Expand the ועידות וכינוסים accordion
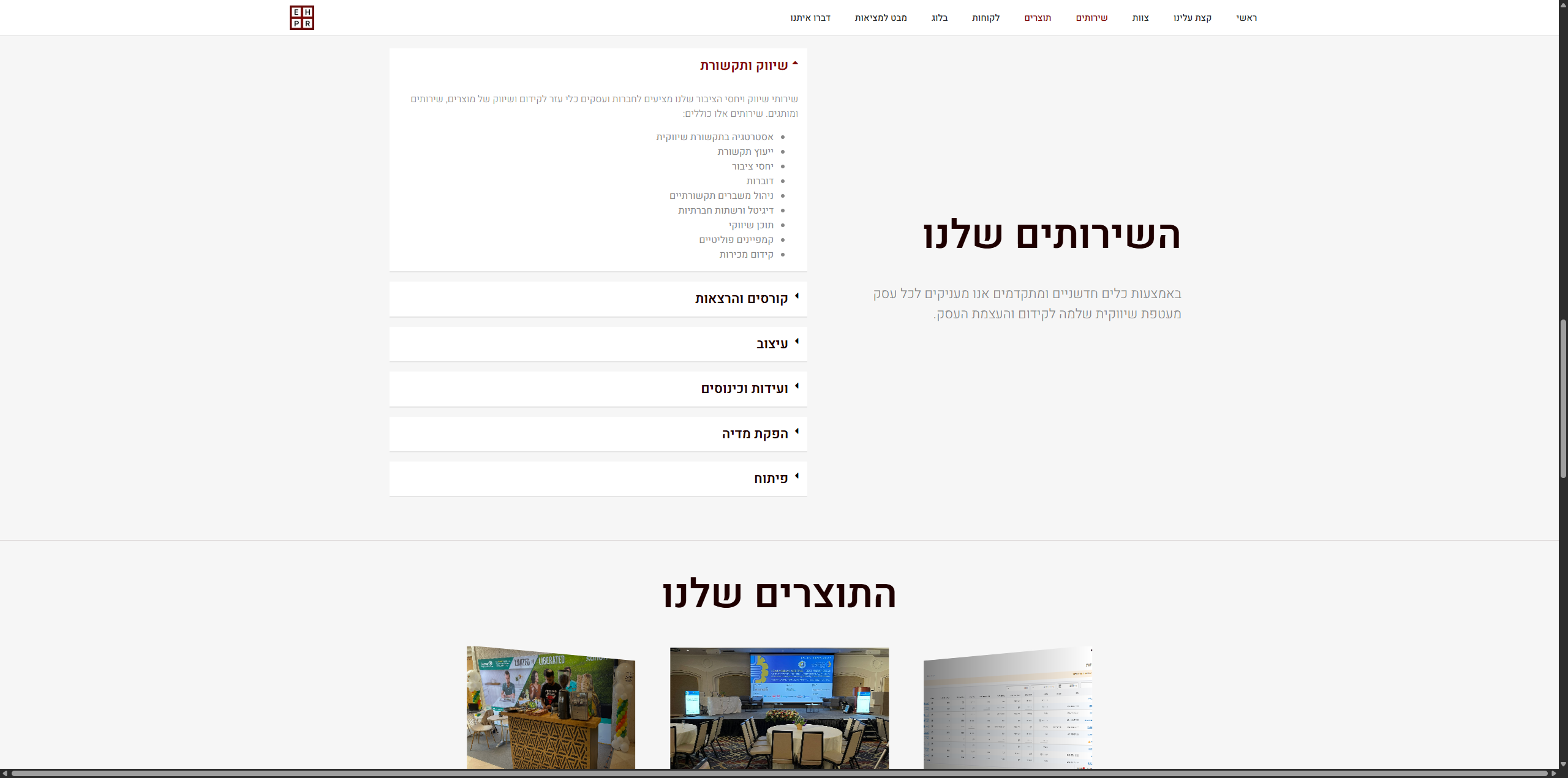 [x=744, y=389]
